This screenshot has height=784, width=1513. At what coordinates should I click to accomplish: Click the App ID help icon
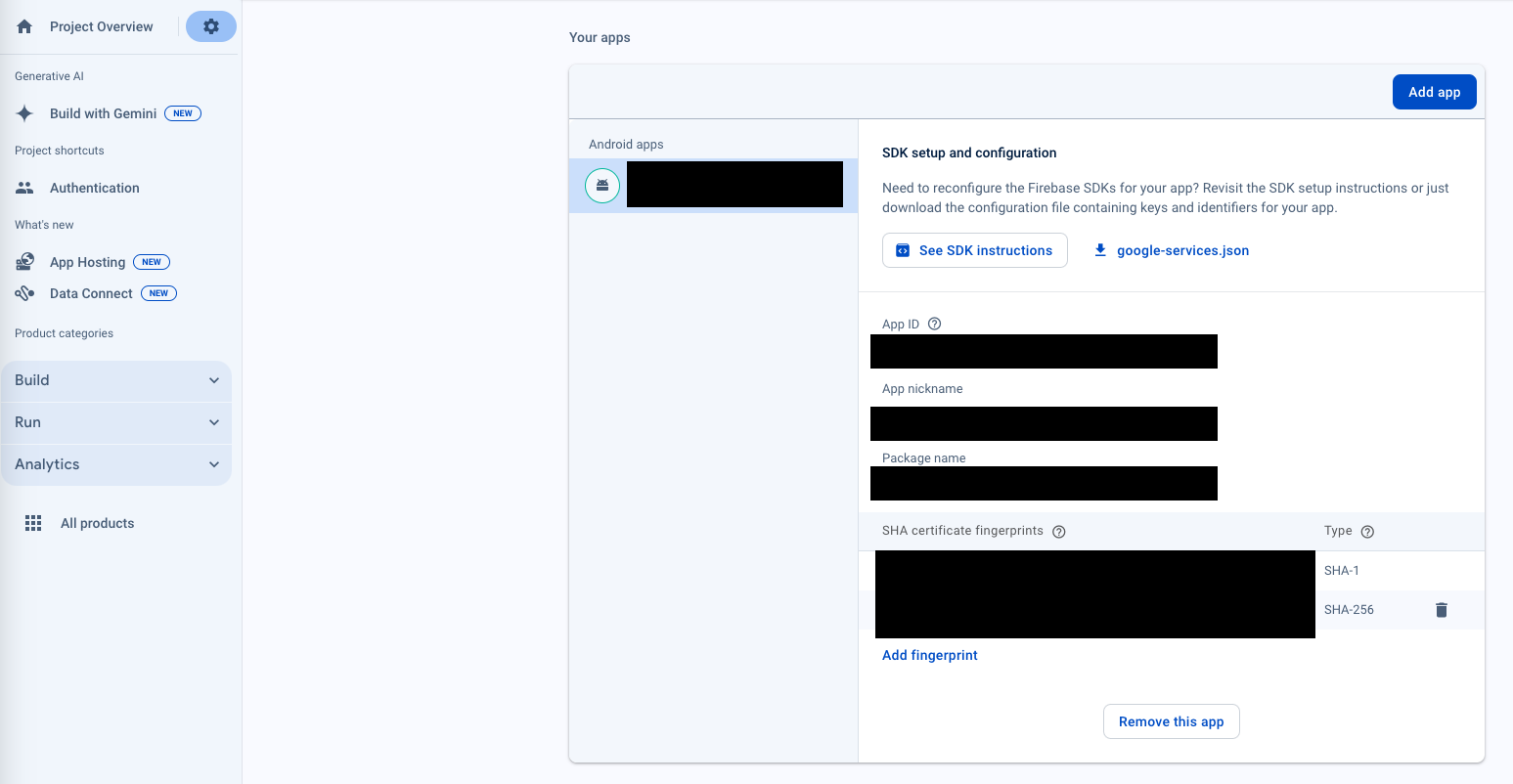(934, 324)
